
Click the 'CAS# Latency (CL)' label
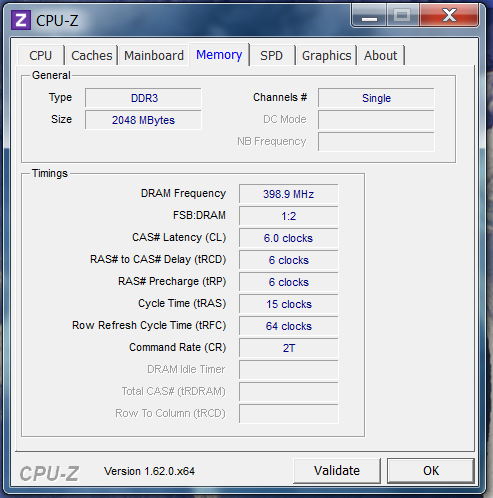[179, 237]
